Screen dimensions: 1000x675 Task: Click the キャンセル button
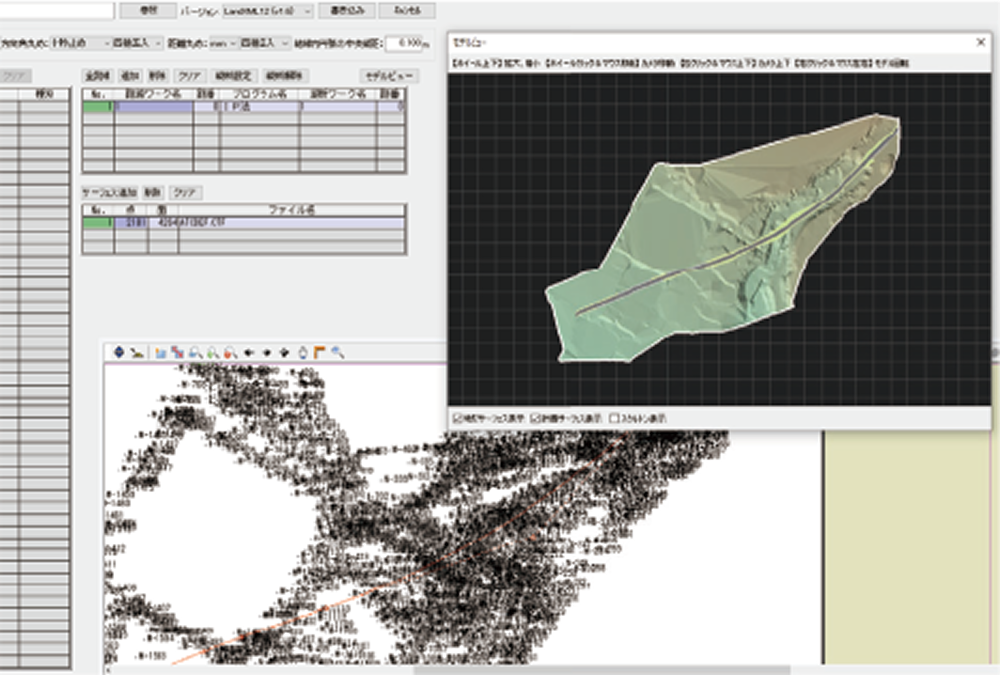407,10
